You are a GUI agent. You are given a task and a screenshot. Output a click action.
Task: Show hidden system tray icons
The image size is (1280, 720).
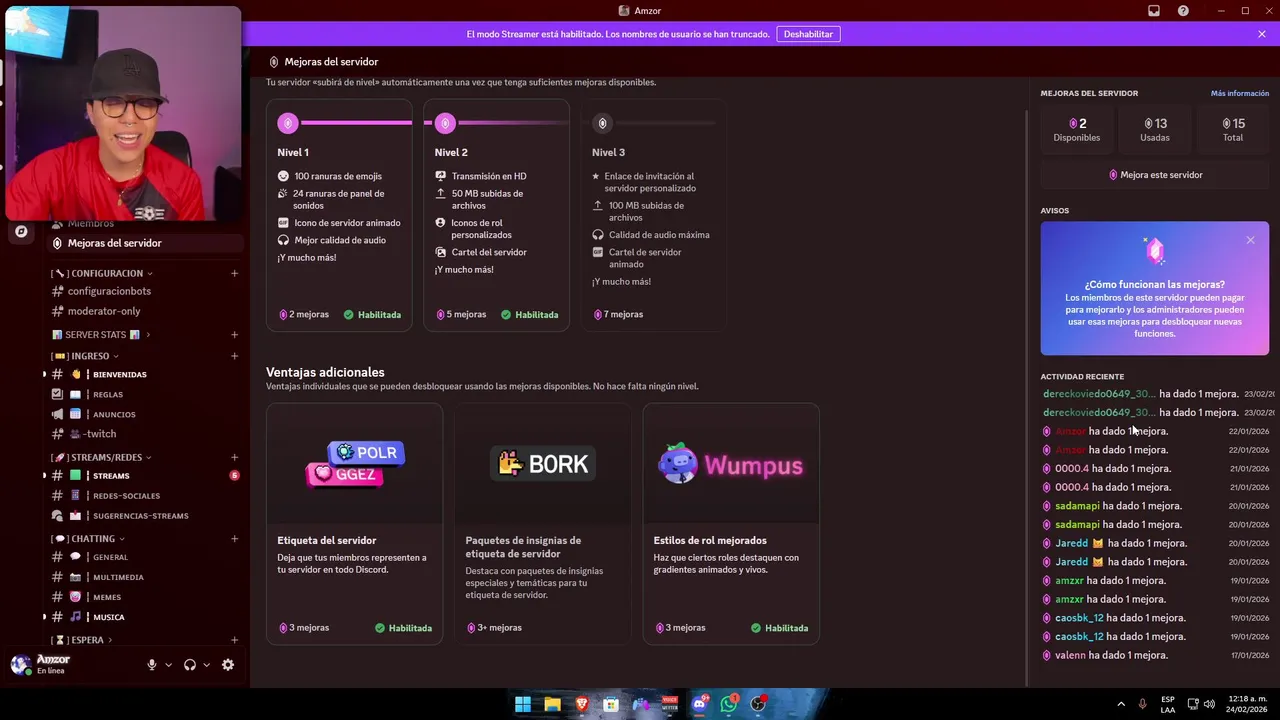1121,704
